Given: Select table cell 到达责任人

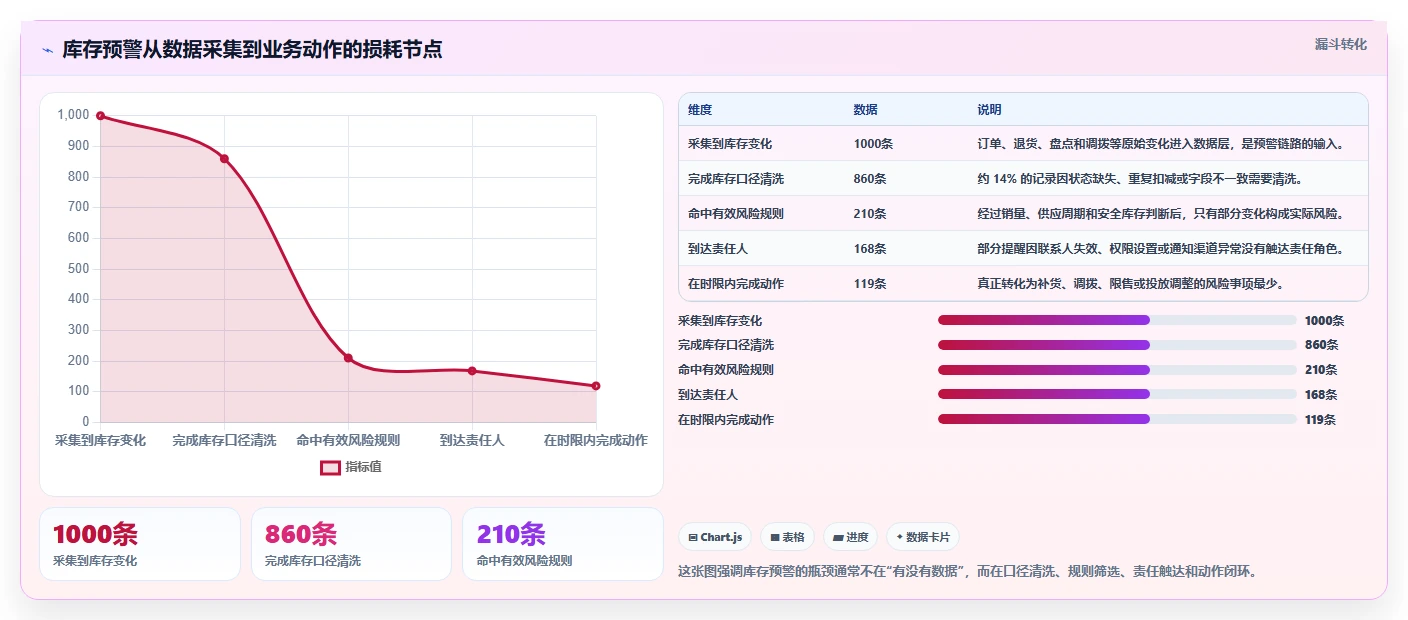Looking at the screenshot, I should (x=718, y=249).
